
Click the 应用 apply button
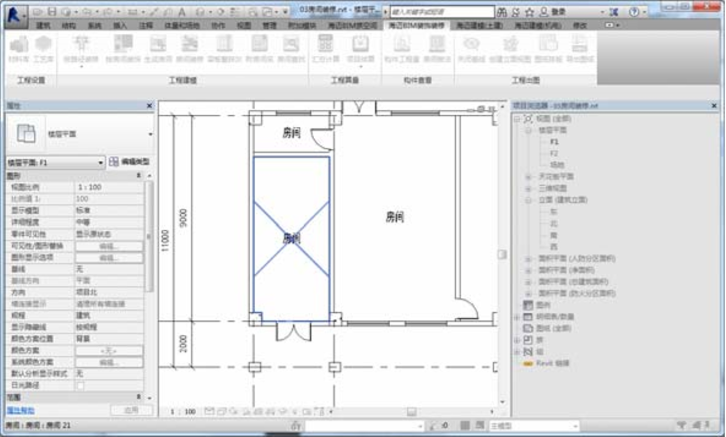point(131,410)
